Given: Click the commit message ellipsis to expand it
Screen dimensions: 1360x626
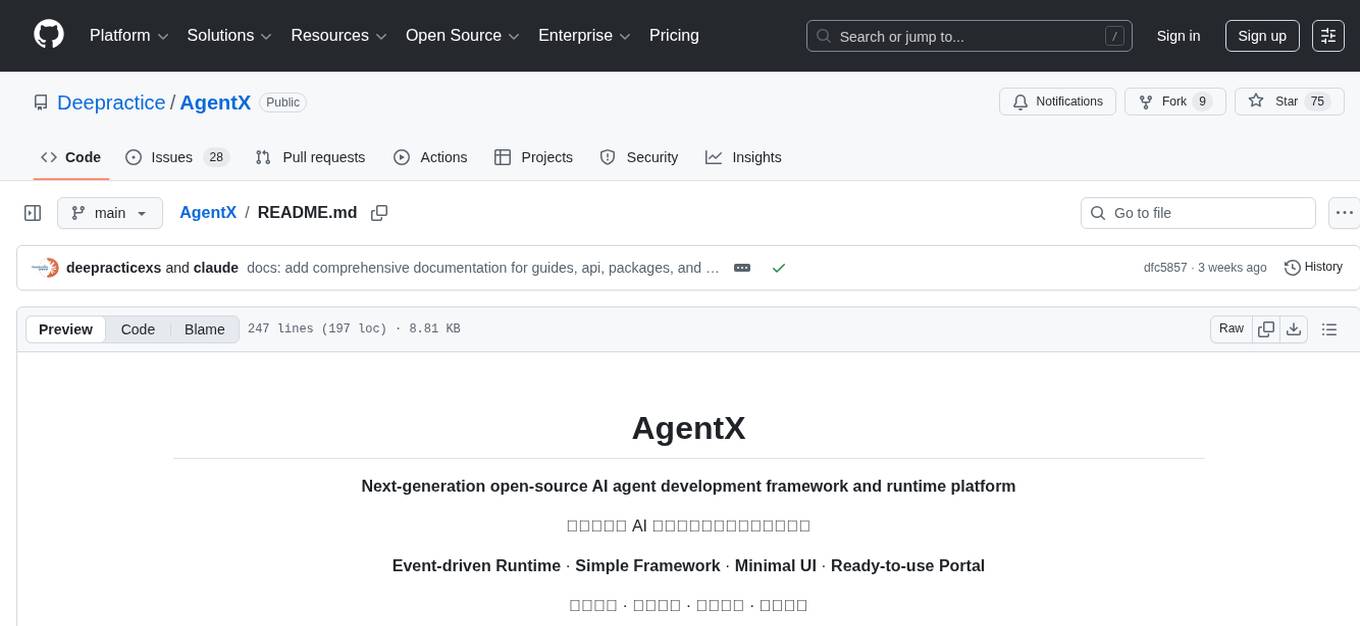Looking at the screenshot, I should point(741,267).
